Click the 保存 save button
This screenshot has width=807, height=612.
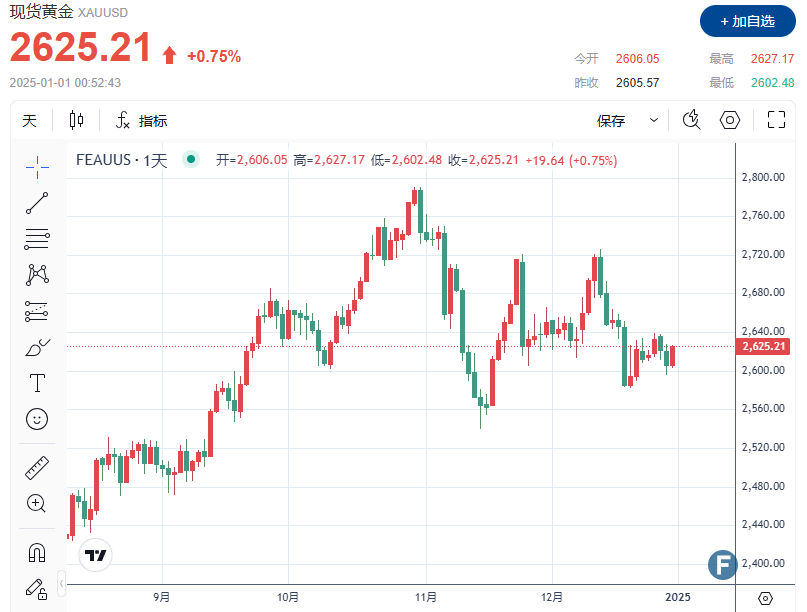point(611,121)
